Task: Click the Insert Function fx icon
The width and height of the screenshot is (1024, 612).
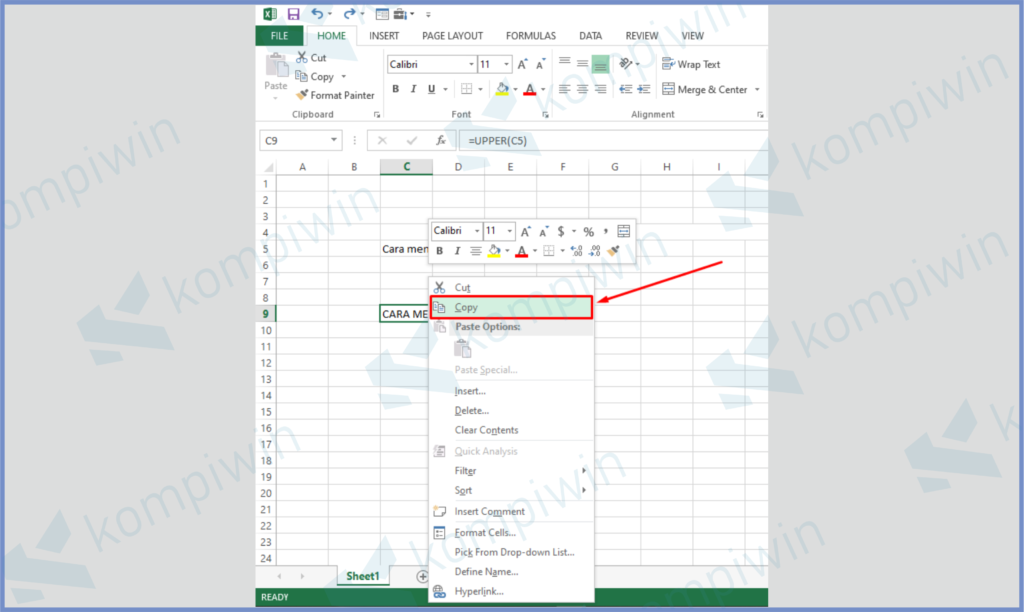Action: click(x=440, y=141)
